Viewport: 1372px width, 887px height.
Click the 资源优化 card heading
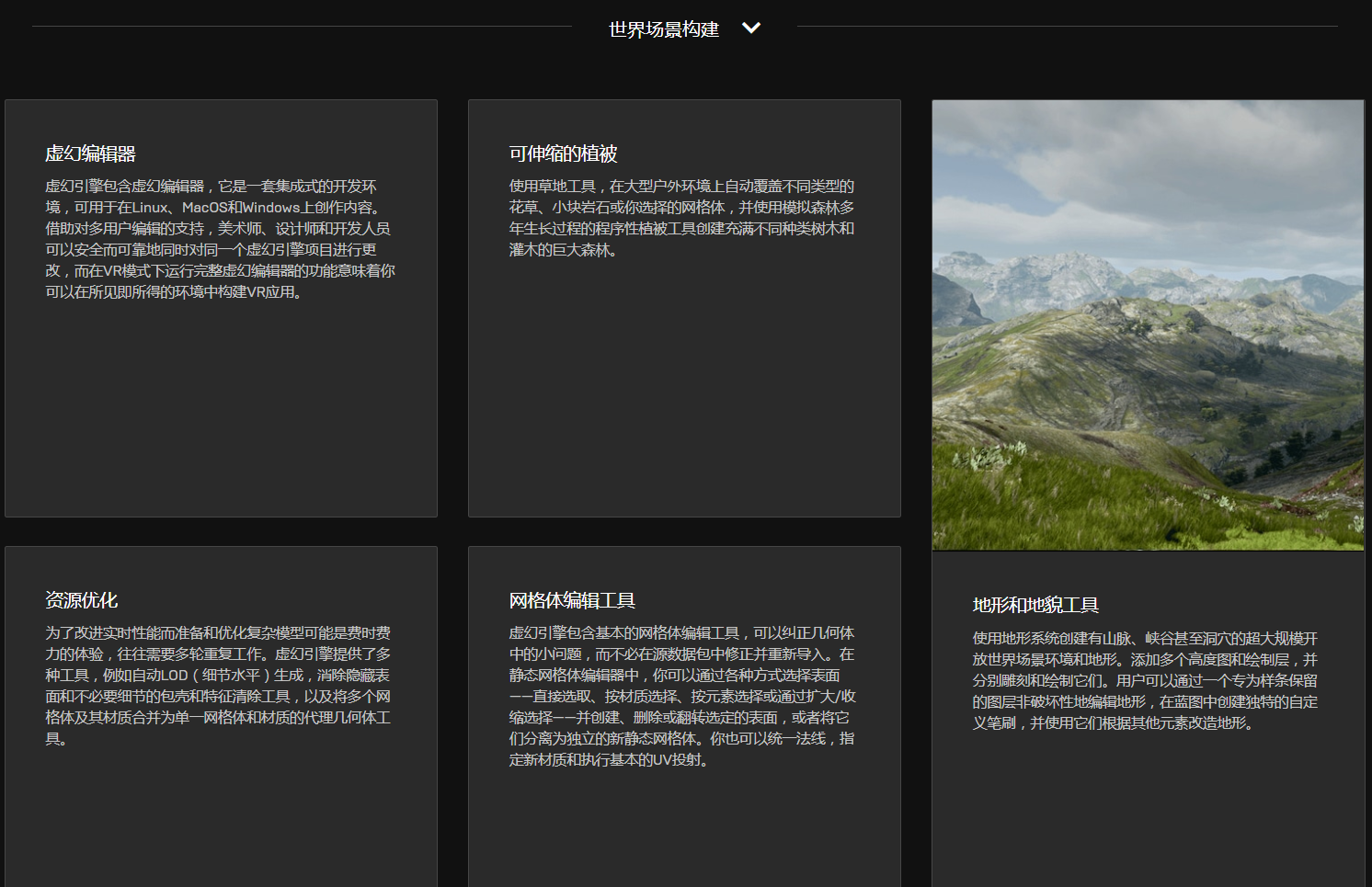tap(82, 600)
